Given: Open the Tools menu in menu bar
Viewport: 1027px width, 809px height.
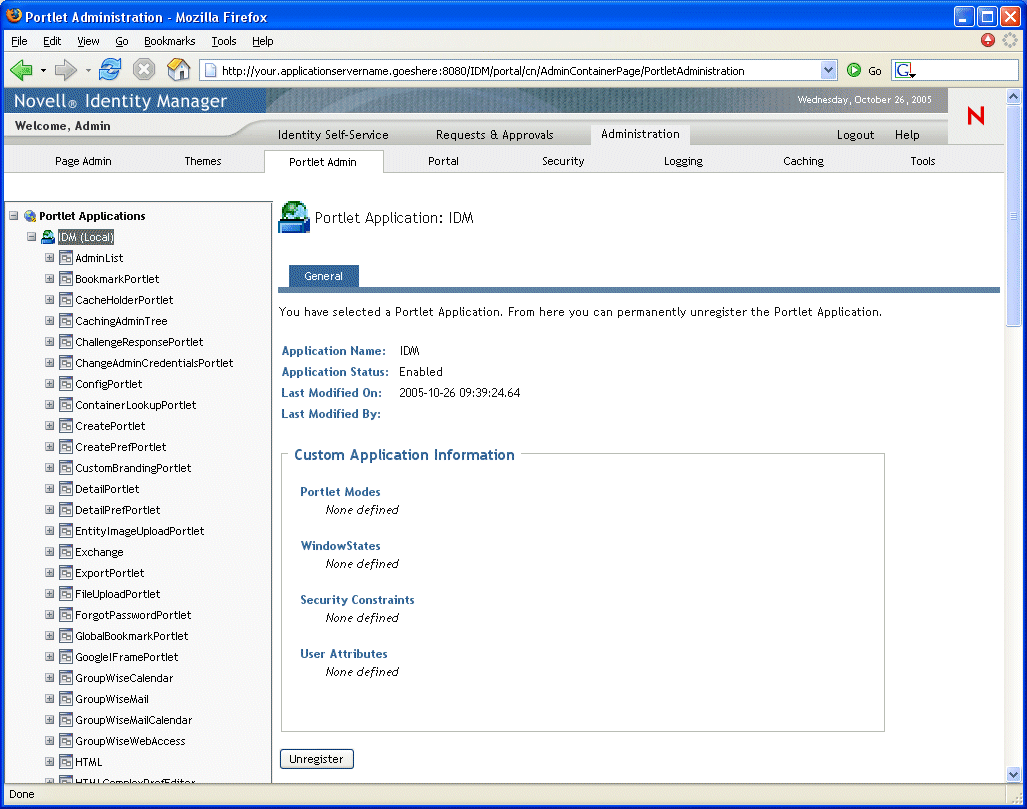Looking at the screenshot, I should click(224, 41).
